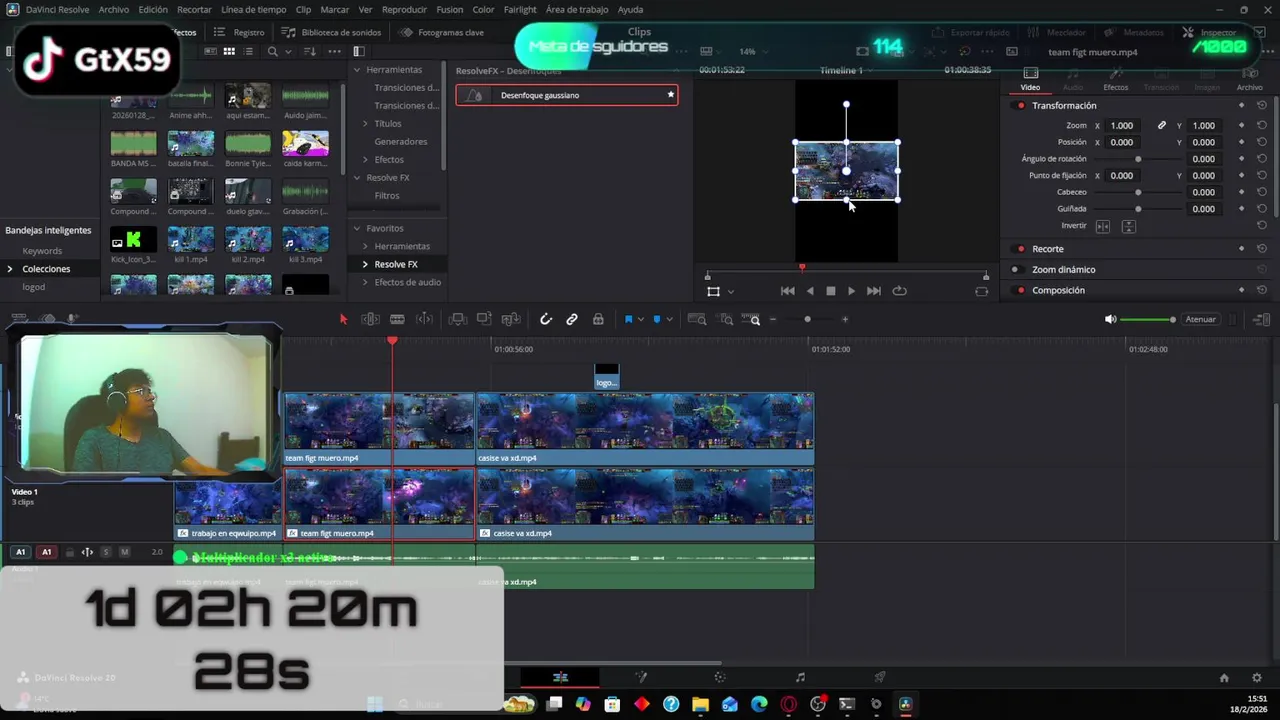Open the Línea de tiempo menu

(253, 9)
